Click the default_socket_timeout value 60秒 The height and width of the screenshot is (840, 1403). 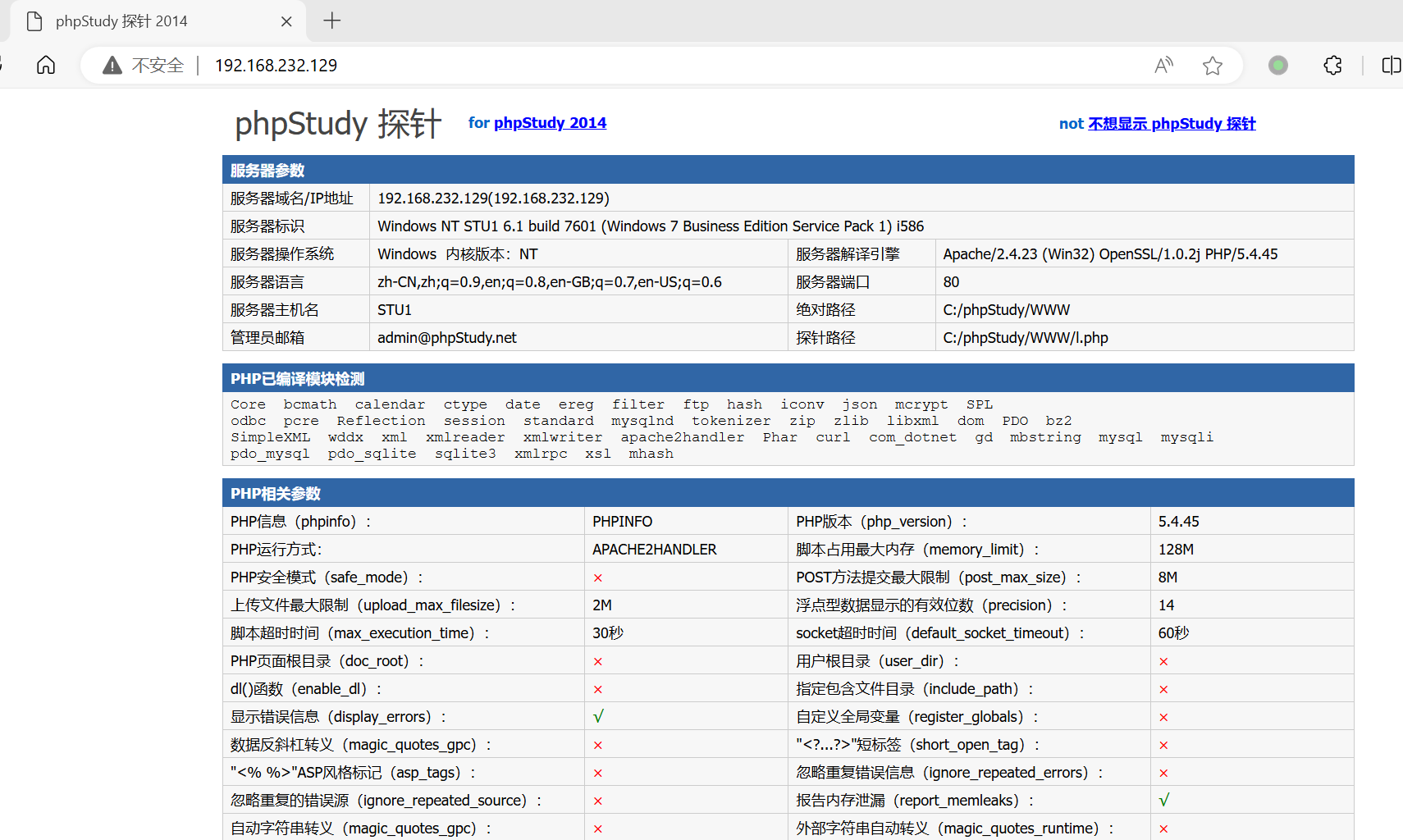pyautogui.click(x=1173, y=633)
